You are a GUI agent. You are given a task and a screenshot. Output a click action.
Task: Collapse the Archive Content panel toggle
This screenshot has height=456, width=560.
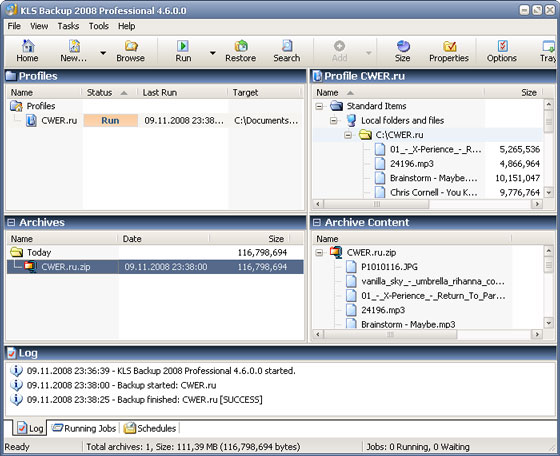(316, 222)
